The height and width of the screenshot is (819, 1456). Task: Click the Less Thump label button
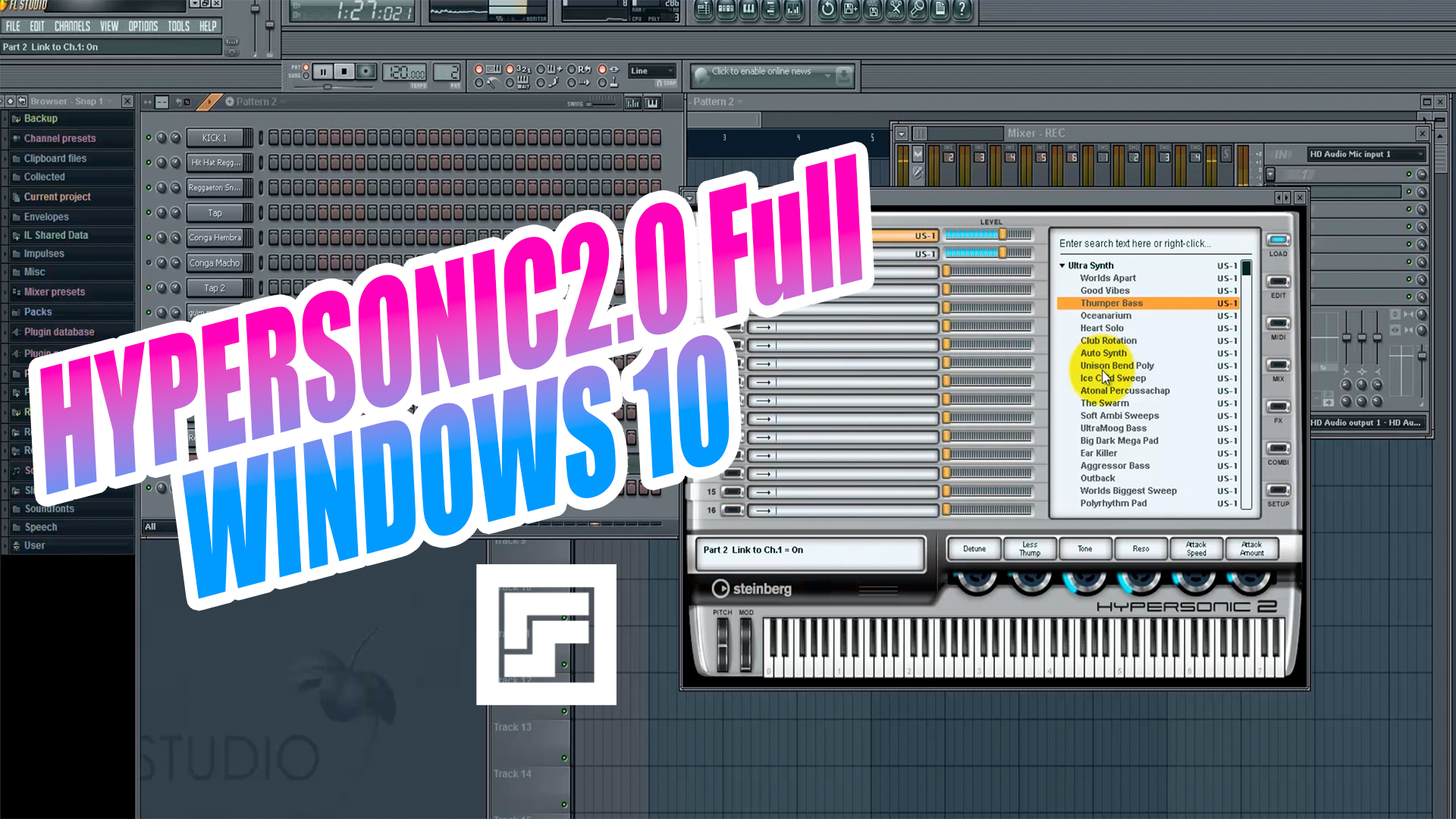pos(1030,549)
